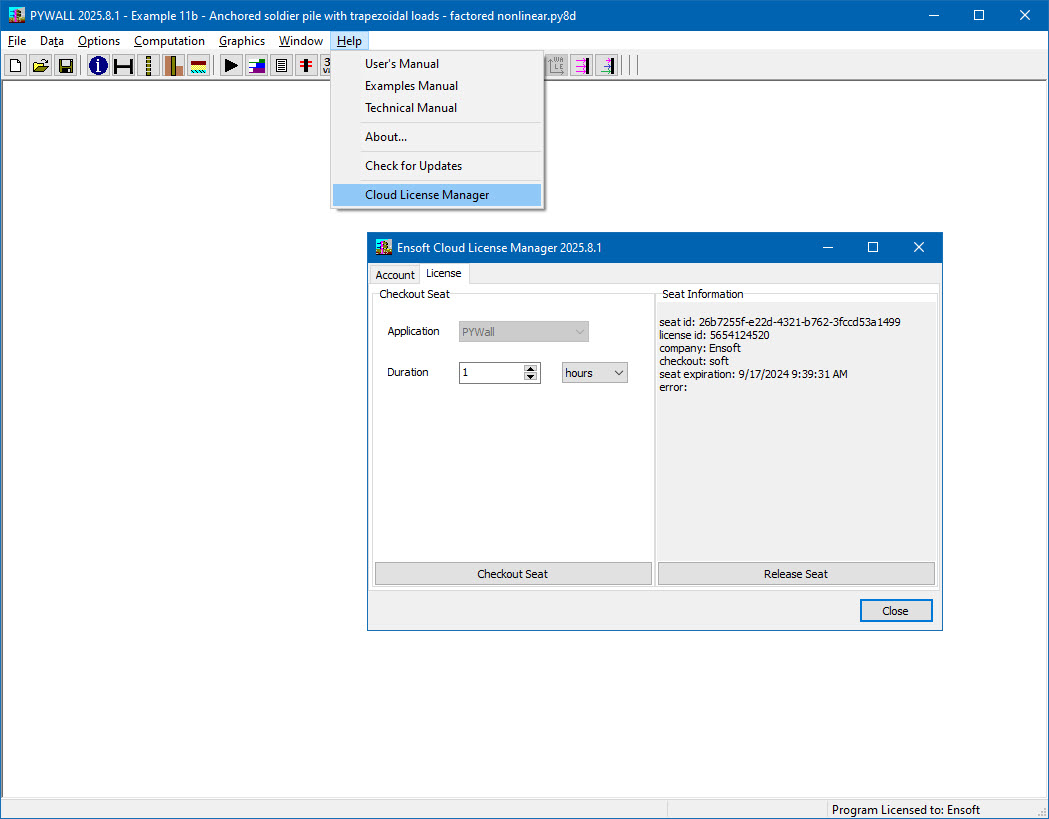Screen dimensions: 1049x819
Task: Open the colorful graphics toolbar icon
Action: pos(257,65)
